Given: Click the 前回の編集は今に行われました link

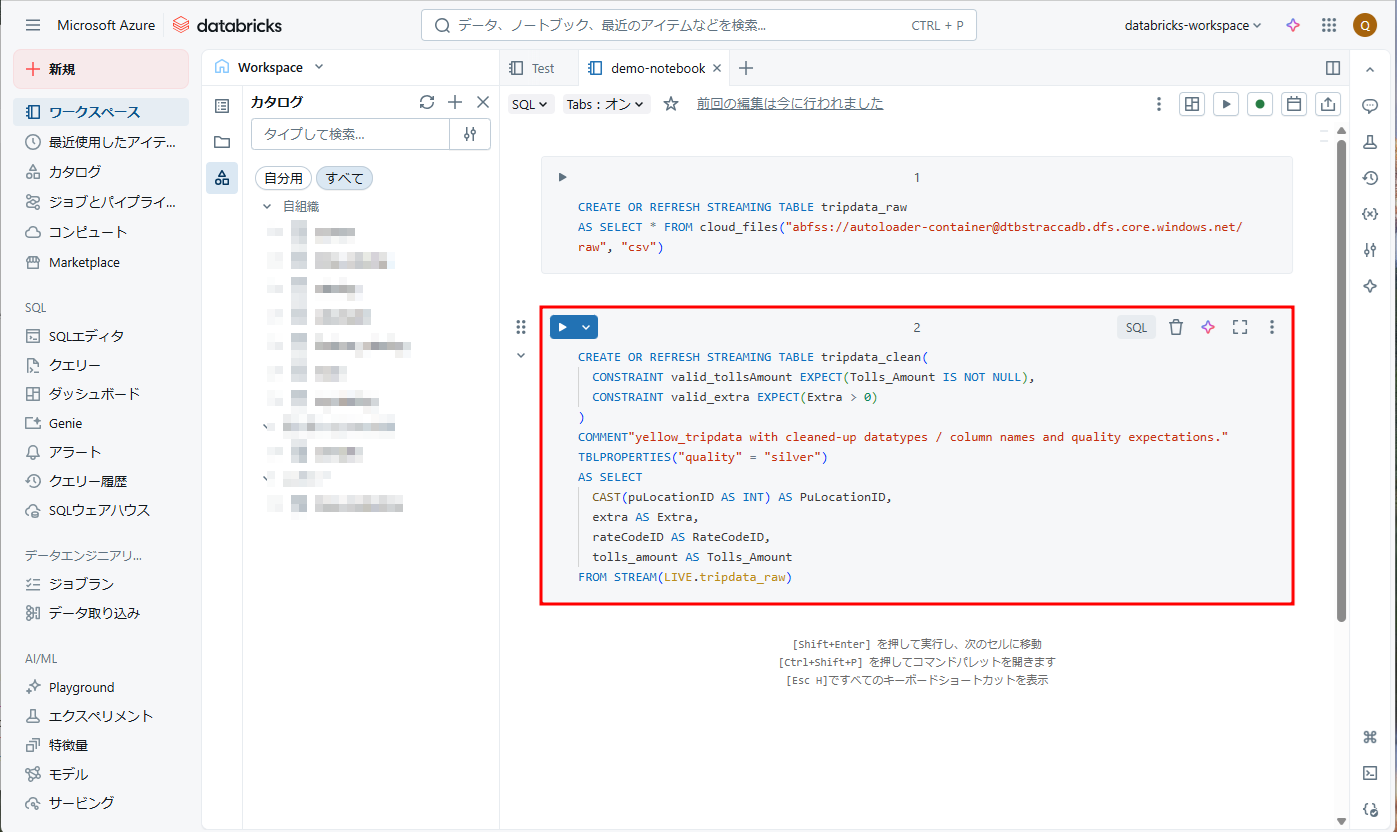Looking at the screenshot, I should tap(790, 103).
